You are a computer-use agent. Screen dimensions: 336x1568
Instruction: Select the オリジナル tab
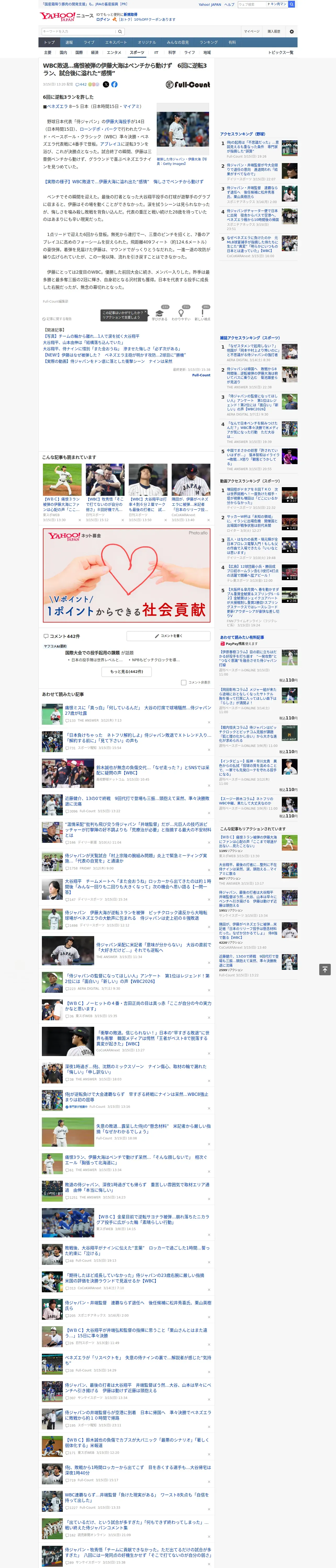pyautogui.click(x=147, y=43)
